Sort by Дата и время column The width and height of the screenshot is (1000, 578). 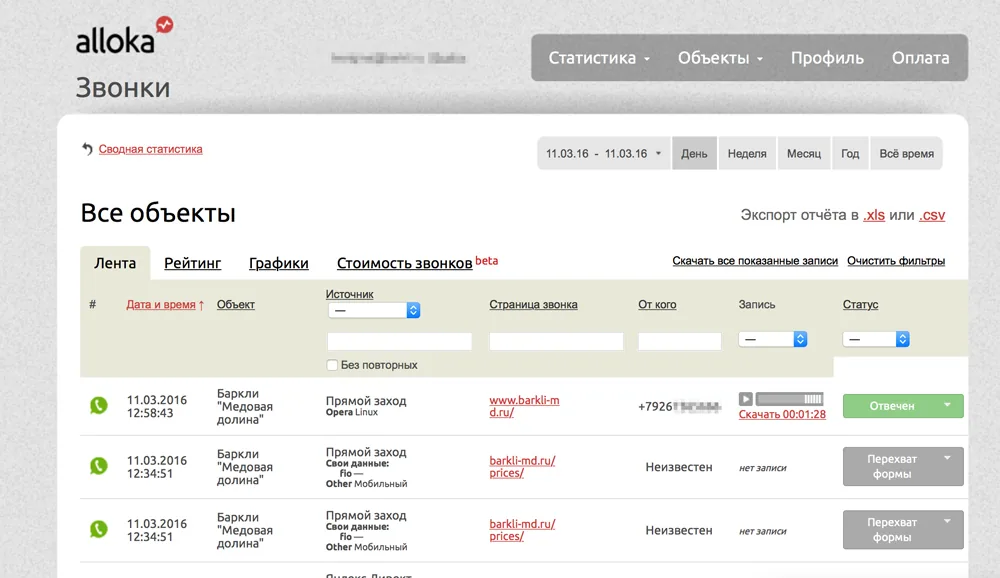coord(161,304)
